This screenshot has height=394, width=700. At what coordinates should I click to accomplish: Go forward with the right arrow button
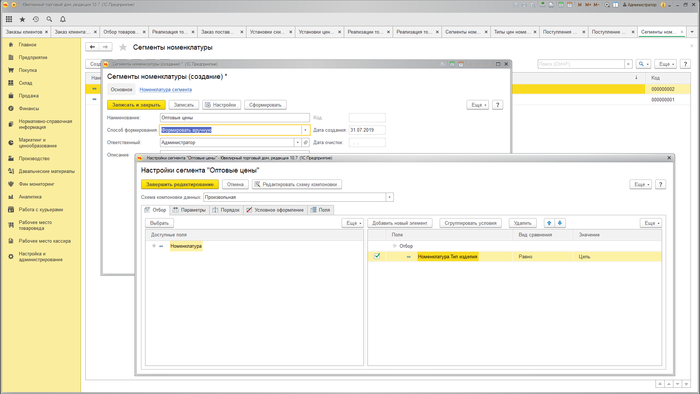(105, 47)
